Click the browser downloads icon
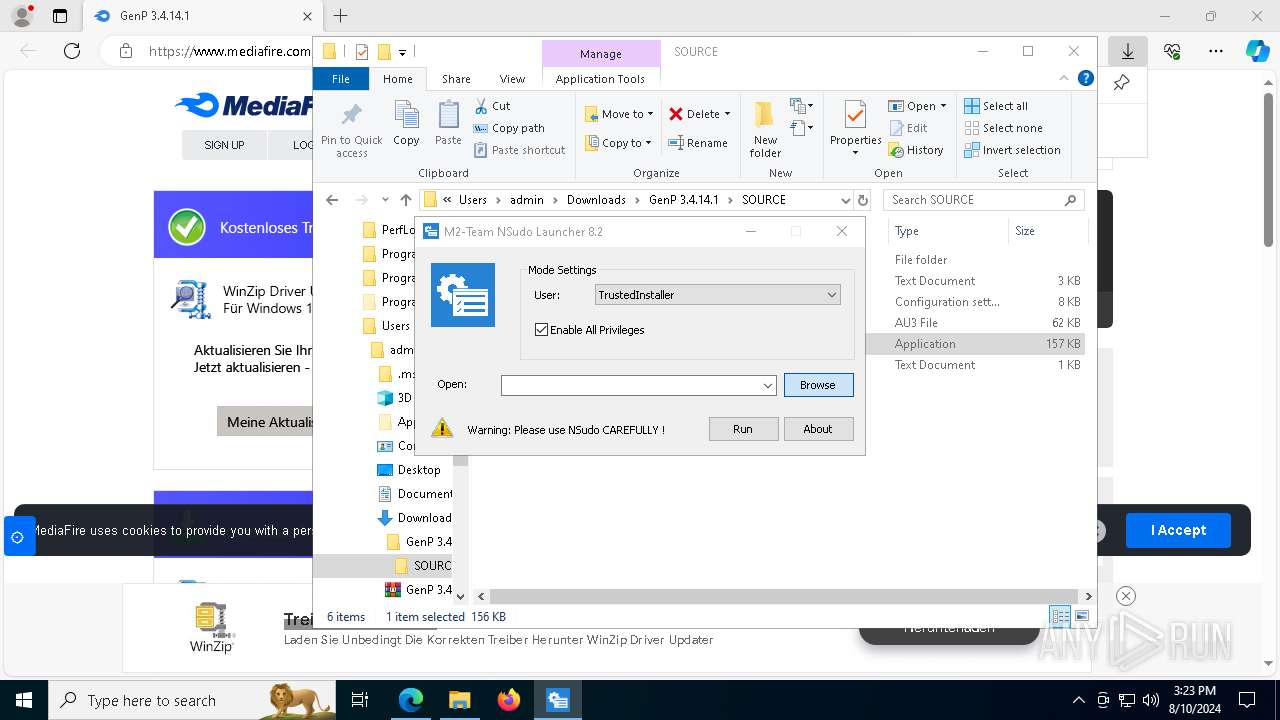This screenshot has width=1280, height=720. [1128, 51]
